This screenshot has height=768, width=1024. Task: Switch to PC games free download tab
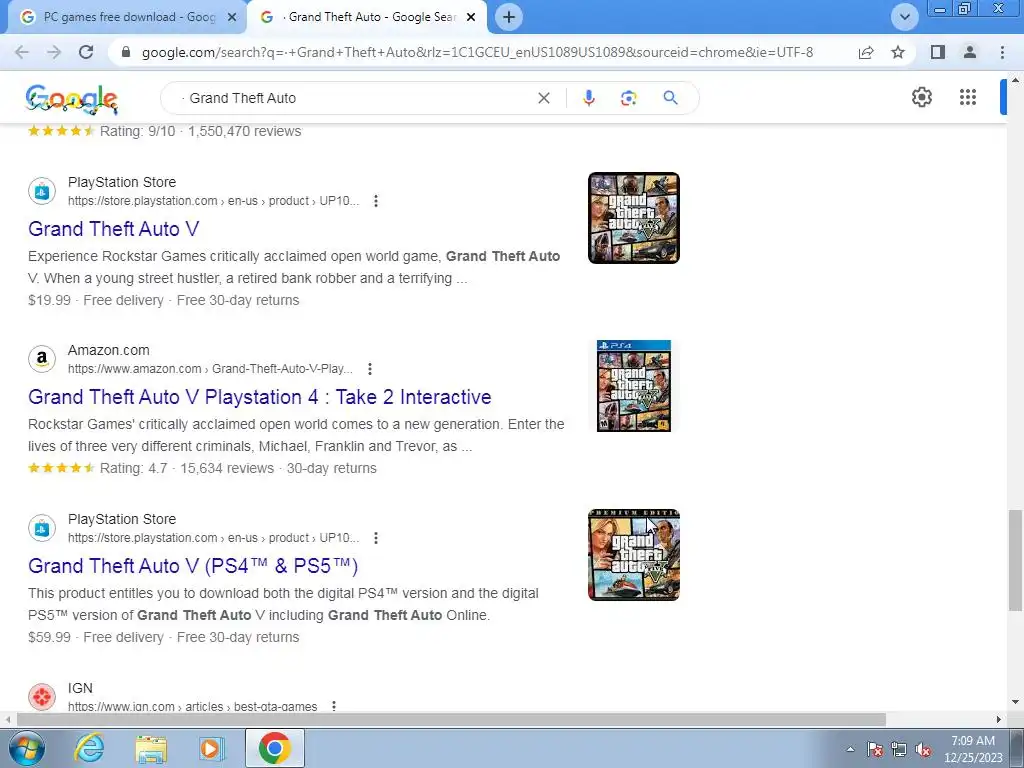(129, 17)
